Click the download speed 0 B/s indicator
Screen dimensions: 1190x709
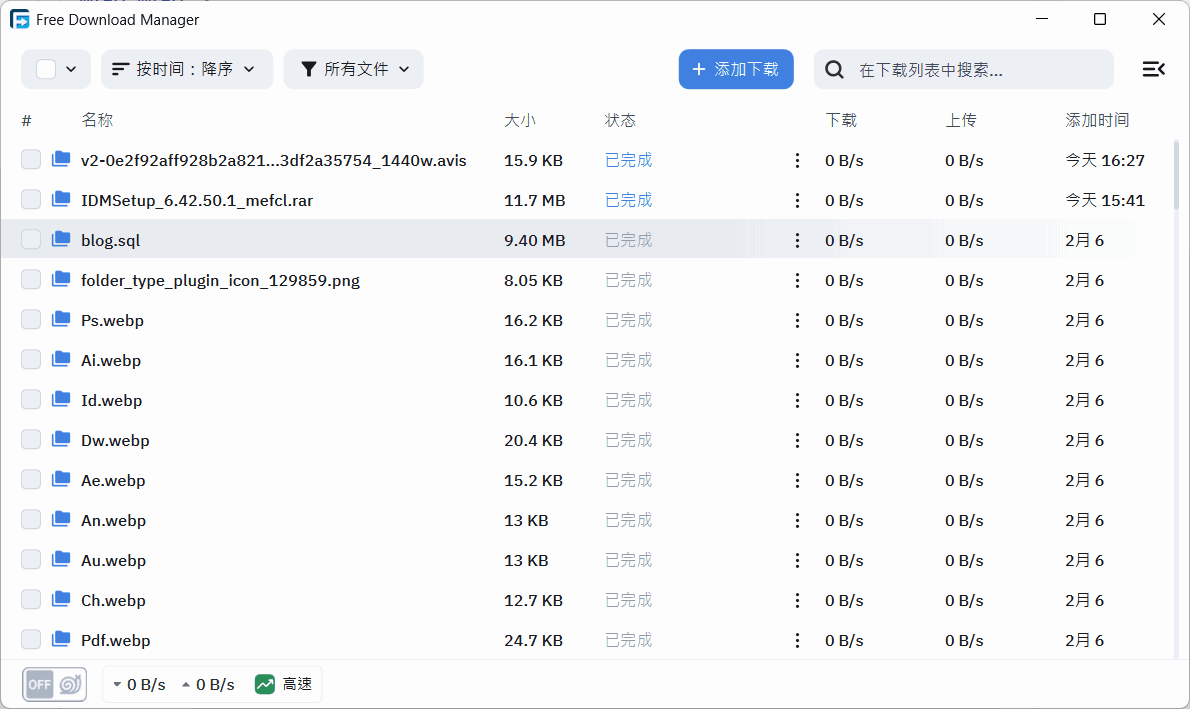[x=139, y=685]
